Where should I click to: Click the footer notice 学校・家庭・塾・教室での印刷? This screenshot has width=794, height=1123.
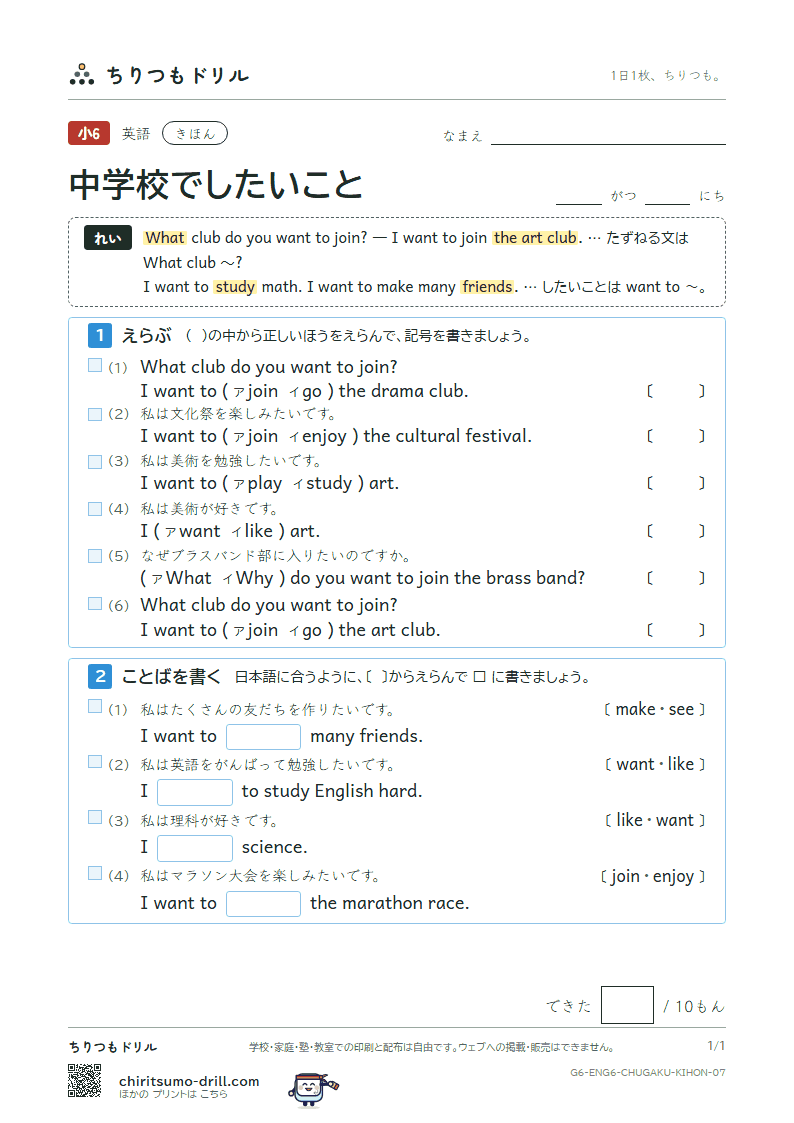click(432, 1047)
